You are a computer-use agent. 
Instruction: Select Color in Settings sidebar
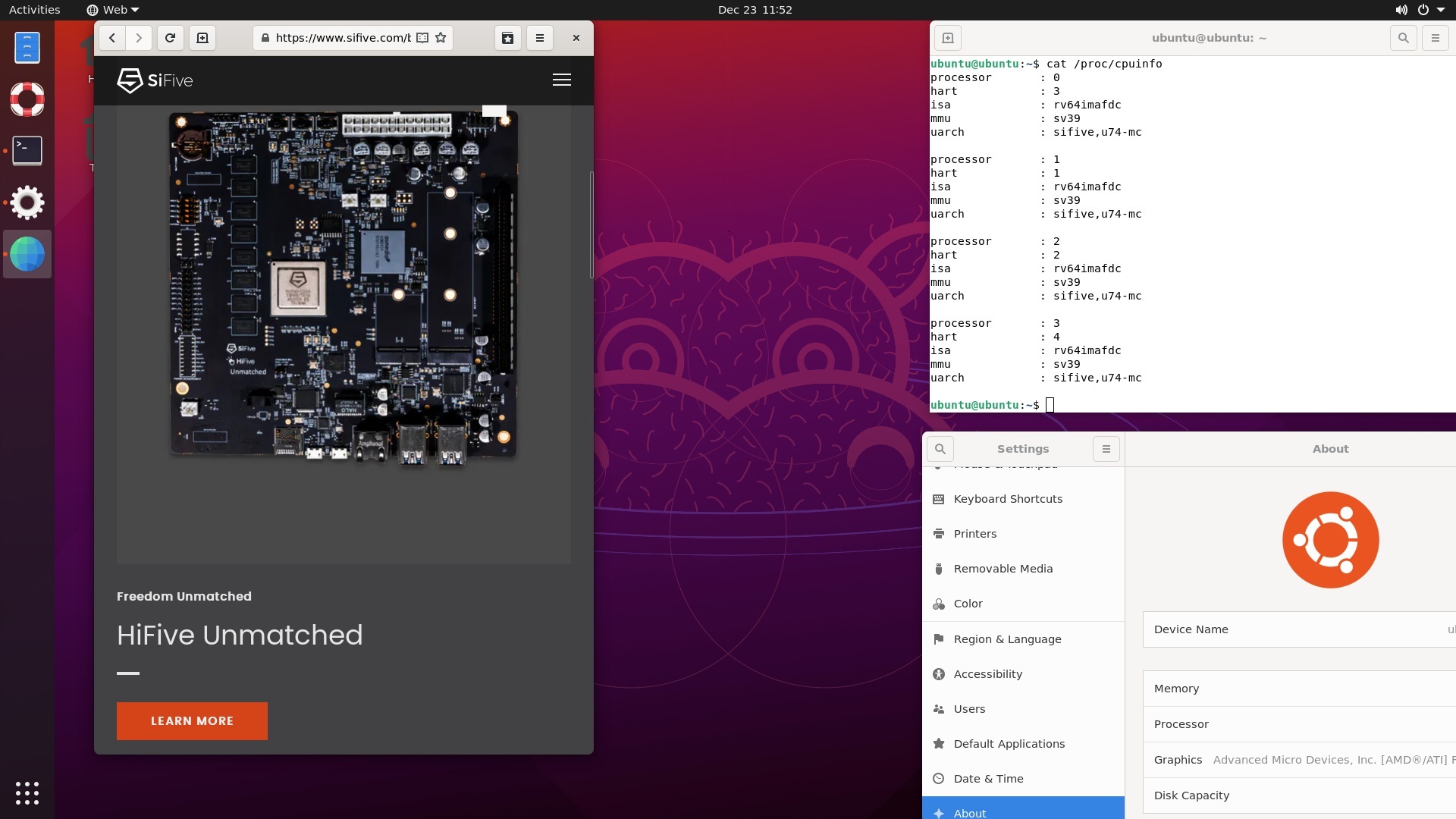click(1023, 604)
